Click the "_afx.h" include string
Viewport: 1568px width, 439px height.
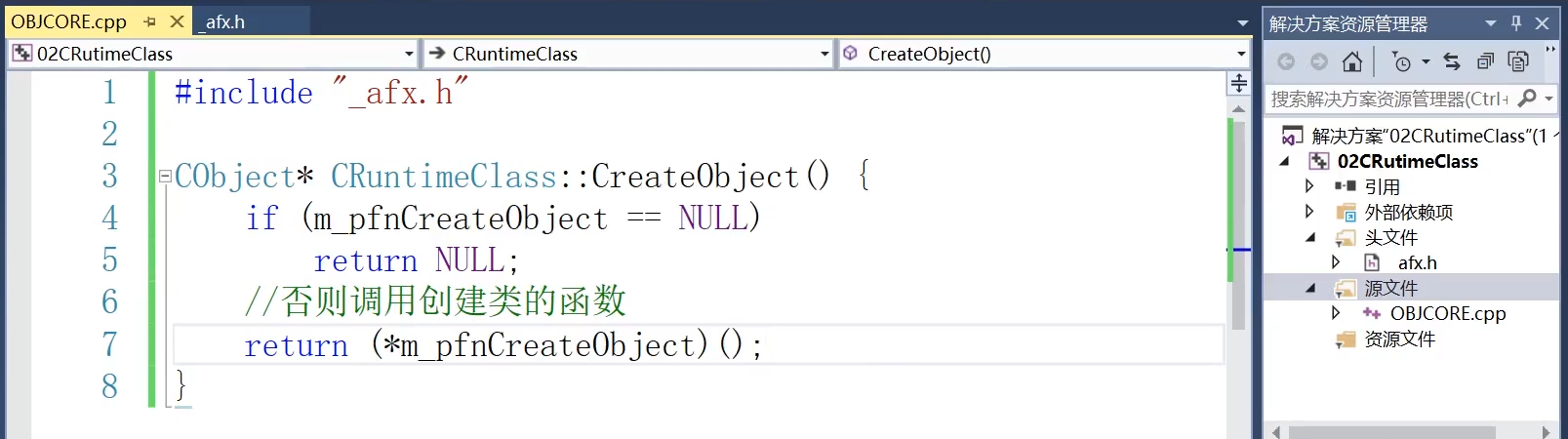(x=400, y=93)
